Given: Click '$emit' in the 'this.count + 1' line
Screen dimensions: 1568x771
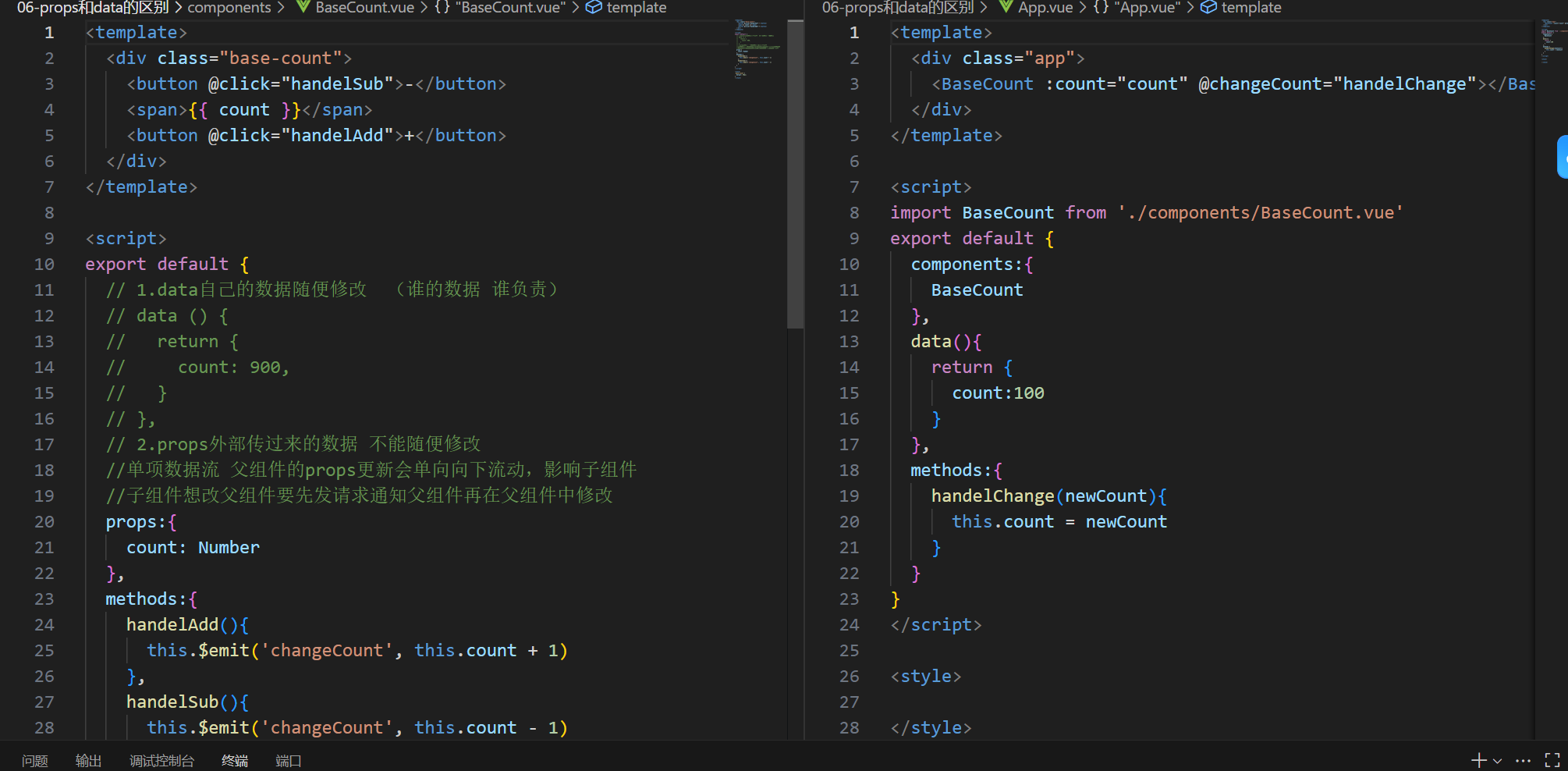Looking at the screenshot, I should point(224,651).
